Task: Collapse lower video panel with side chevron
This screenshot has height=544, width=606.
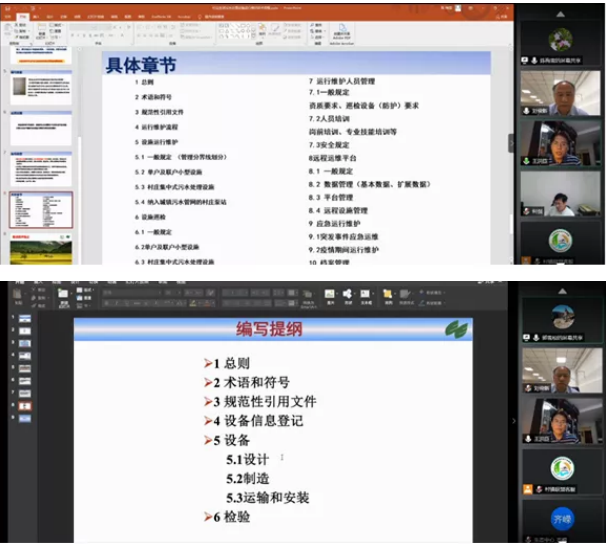Action: (x=514, y=421)
